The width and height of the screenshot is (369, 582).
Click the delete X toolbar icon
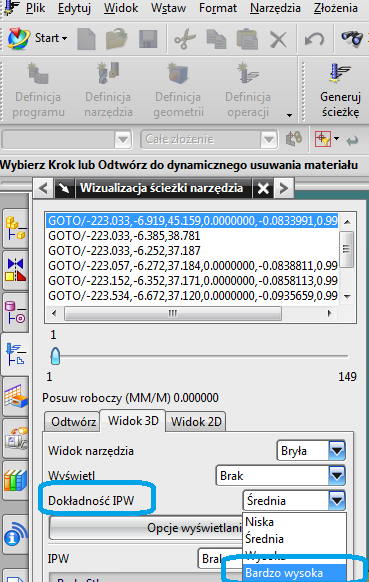tap(278, 39)
